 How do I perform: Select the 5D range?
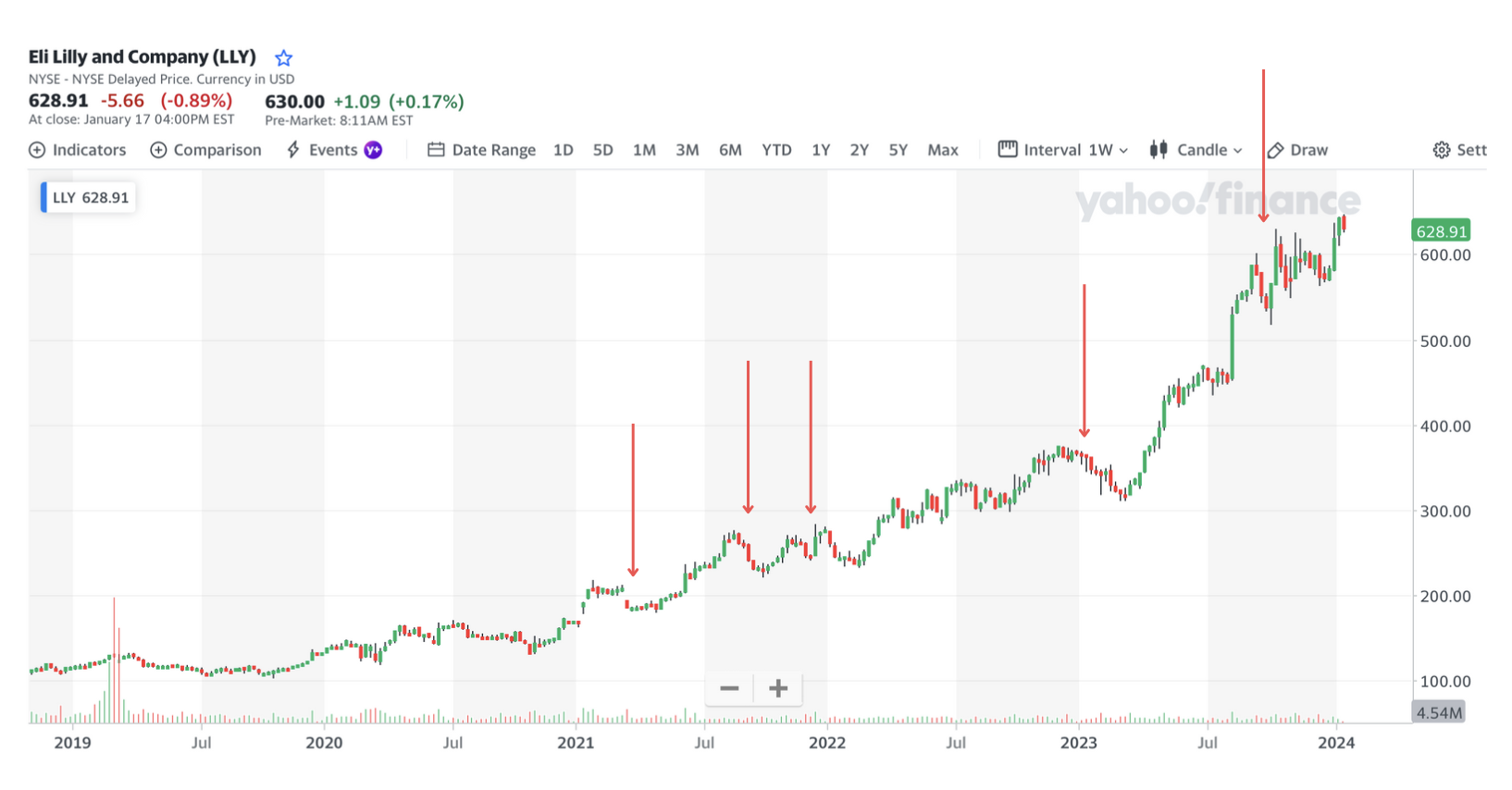(x=602, y=150)
